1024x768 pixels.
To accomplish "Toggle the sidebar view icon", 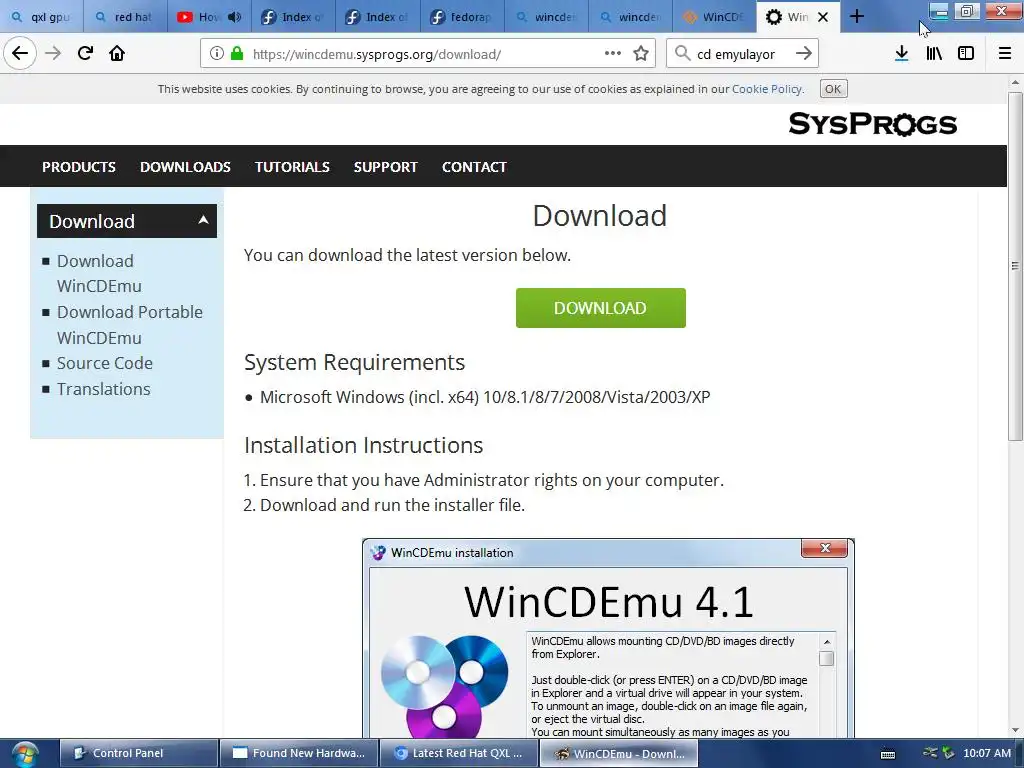I will pyautogui.click(x=966, y=54).
